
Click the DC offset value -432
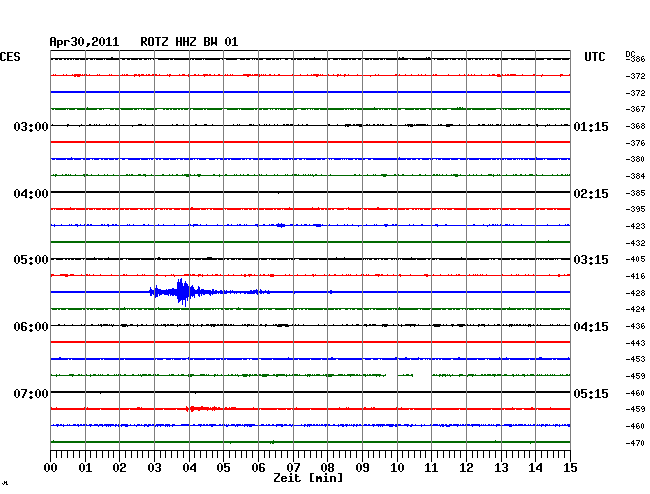635,243
